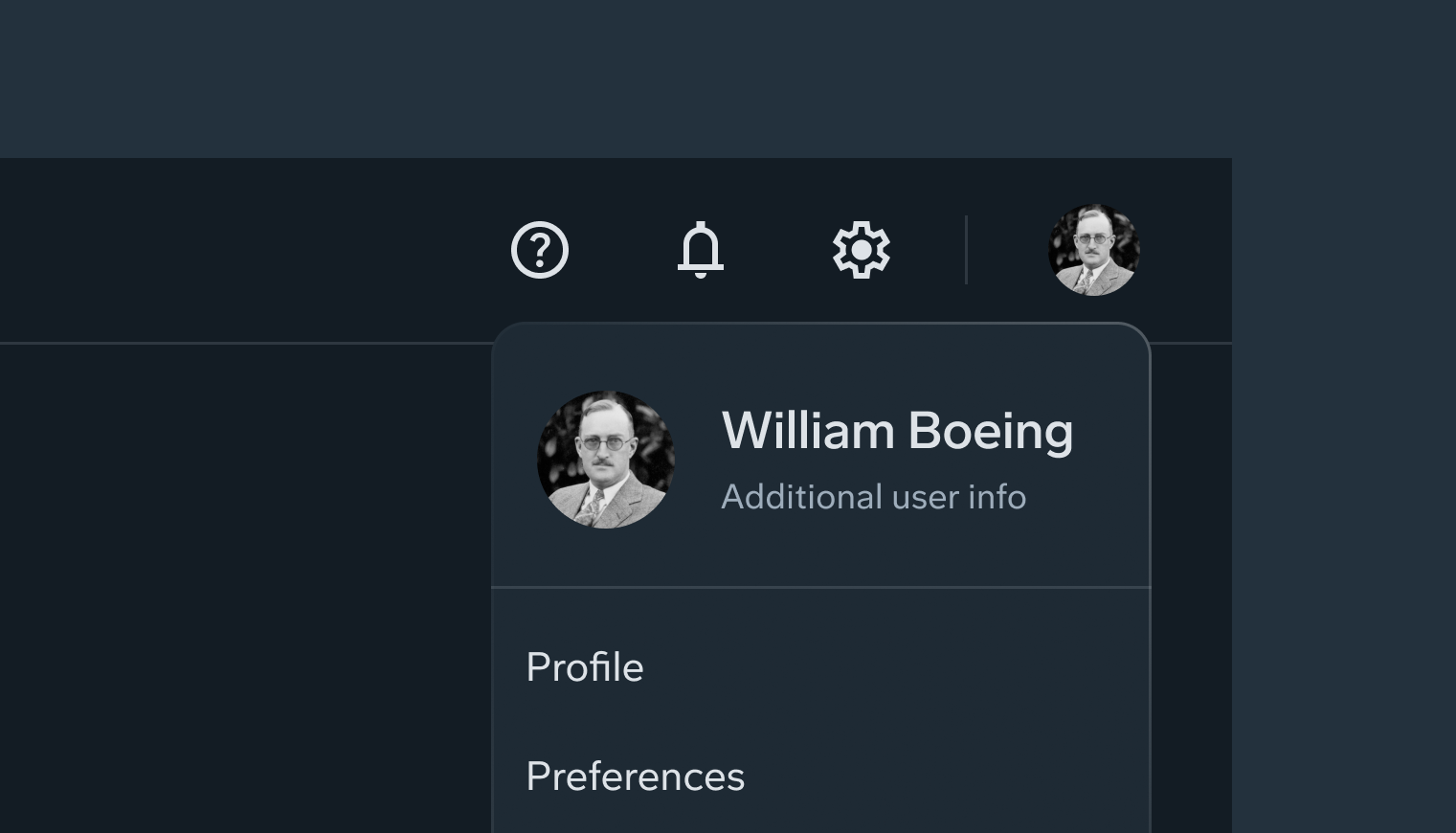Check notifications by clicking the bell
The image size is (1456, 833).
[x=701, y=250]
